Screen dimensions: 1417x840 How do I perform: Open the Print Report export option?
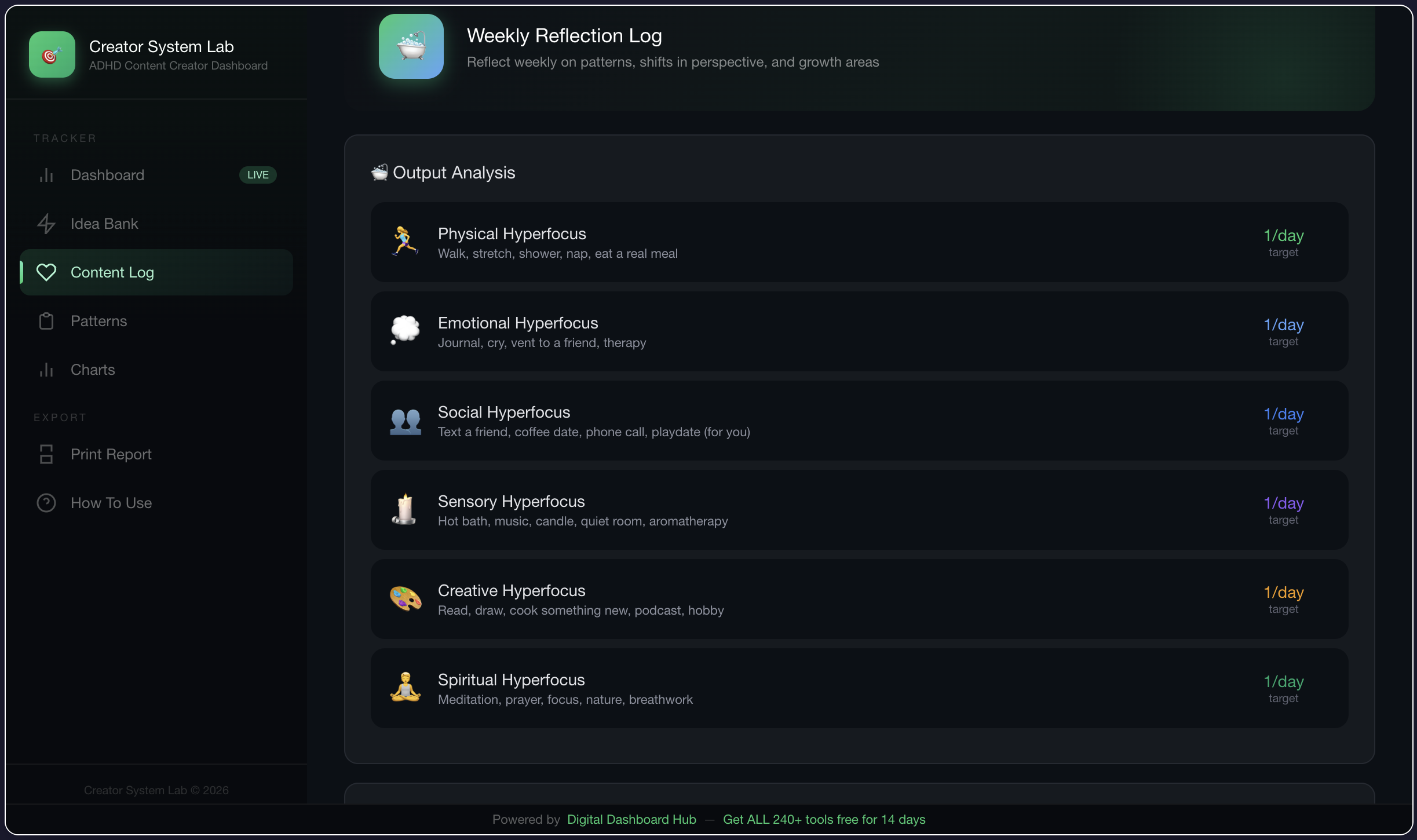(x=156, y=454)
